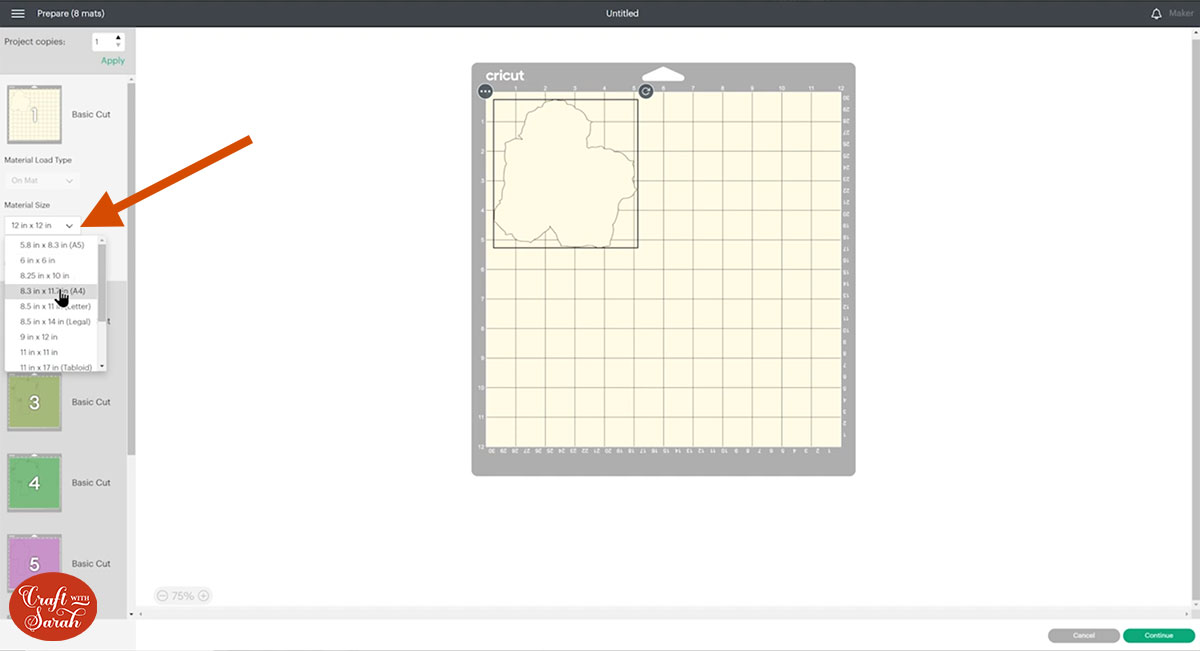Select mat 3 green thumbnail

click(x=34, y=402)
